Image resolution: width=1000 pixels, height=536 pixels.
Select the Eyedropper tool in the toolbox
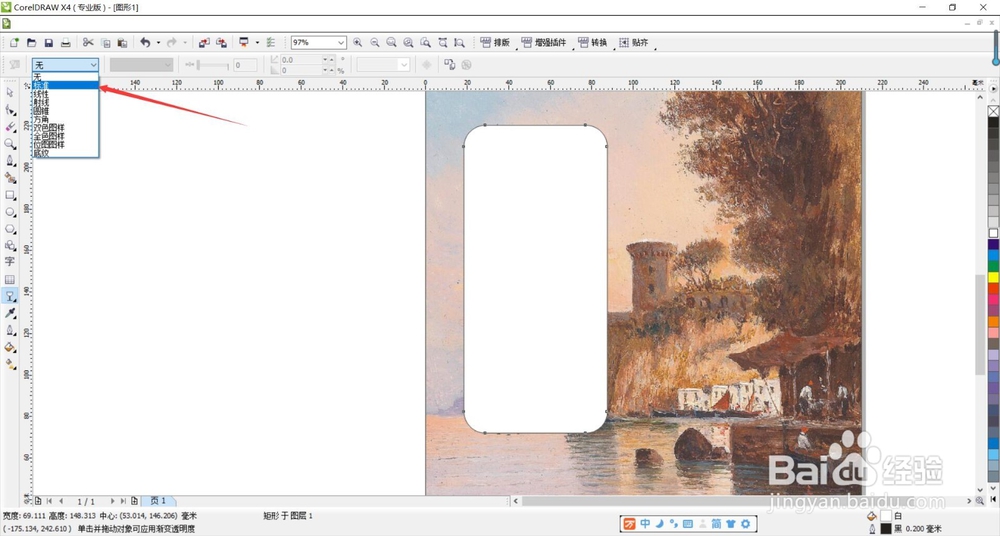[x=10, y=313]
